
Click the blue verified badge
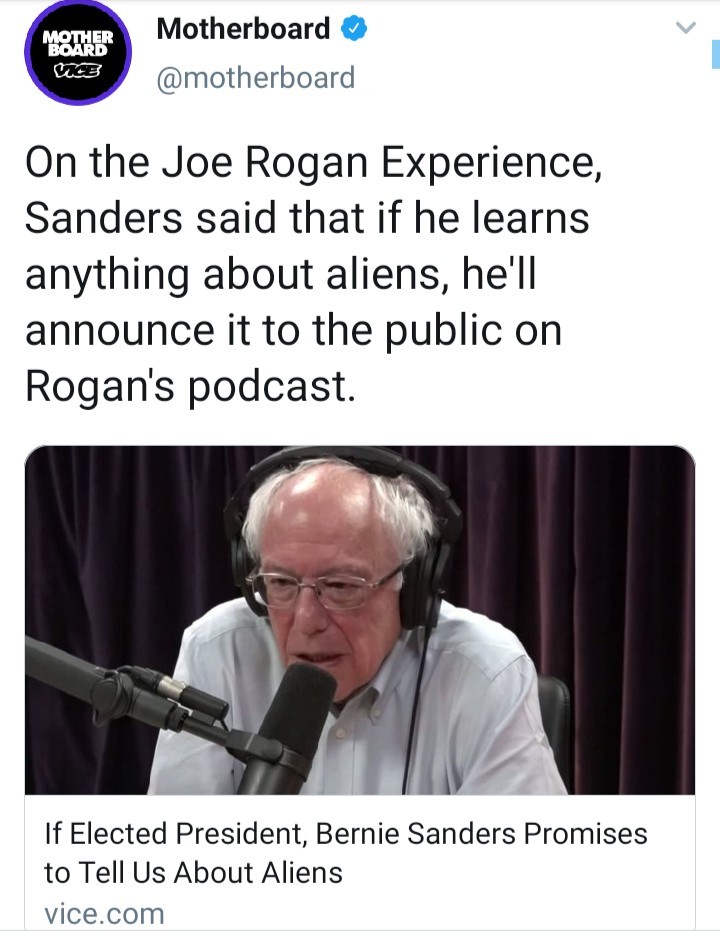(354, 28)
